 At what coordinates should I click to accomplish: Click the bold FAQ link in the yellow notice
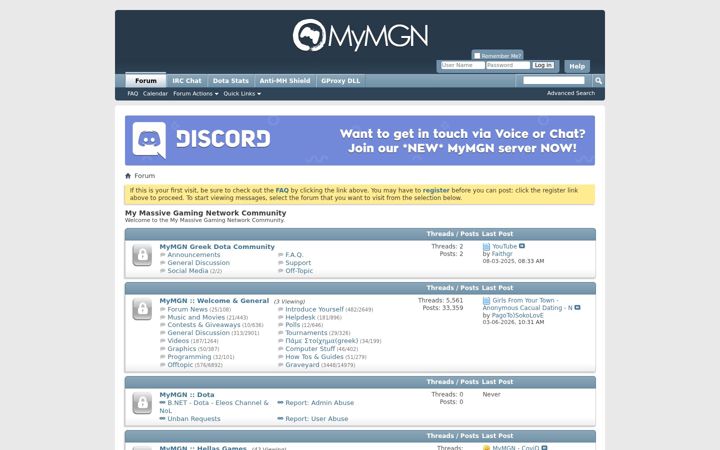[282, 190]
